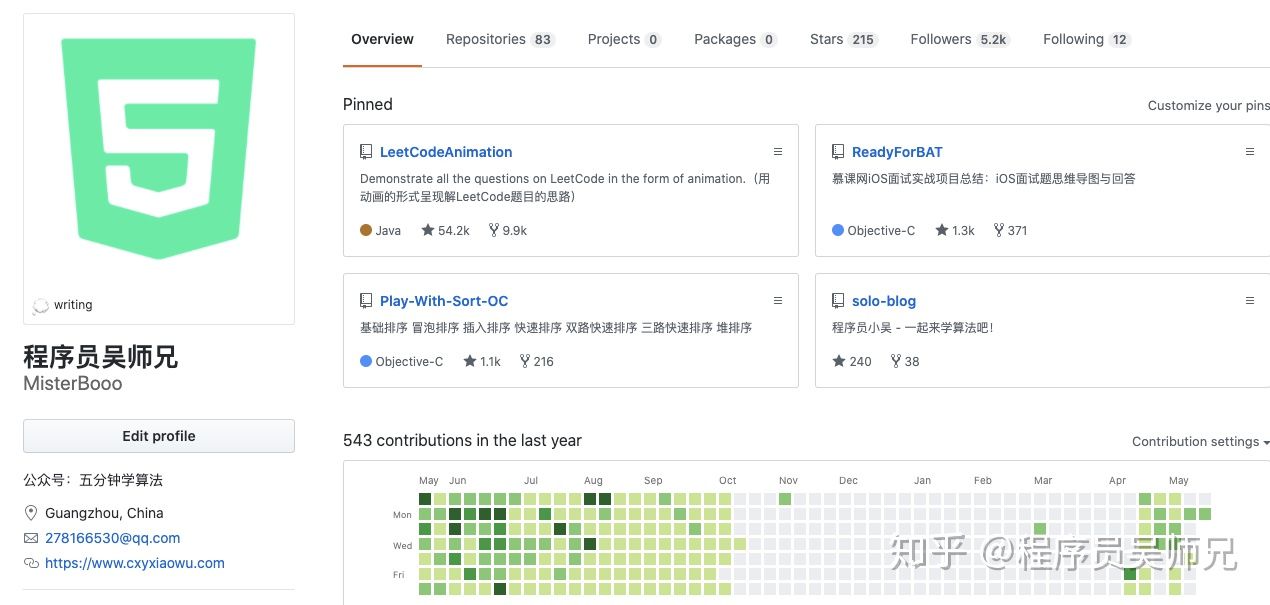Click the writing status emoji on the avatar
The height and width of the screenshot is (605, 1270).
click(41, 305)
